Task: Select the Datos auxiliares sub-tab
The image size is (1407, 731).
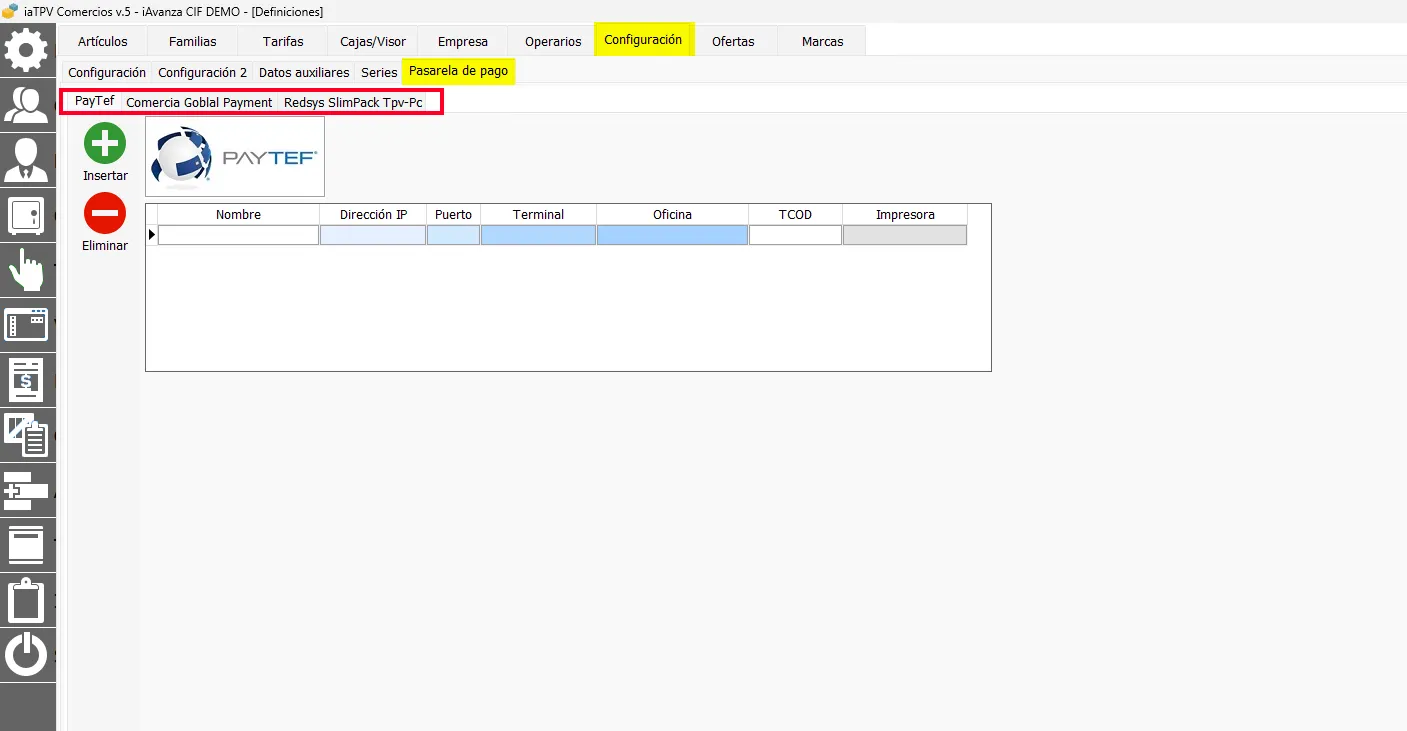Action: tap(304, 72)
